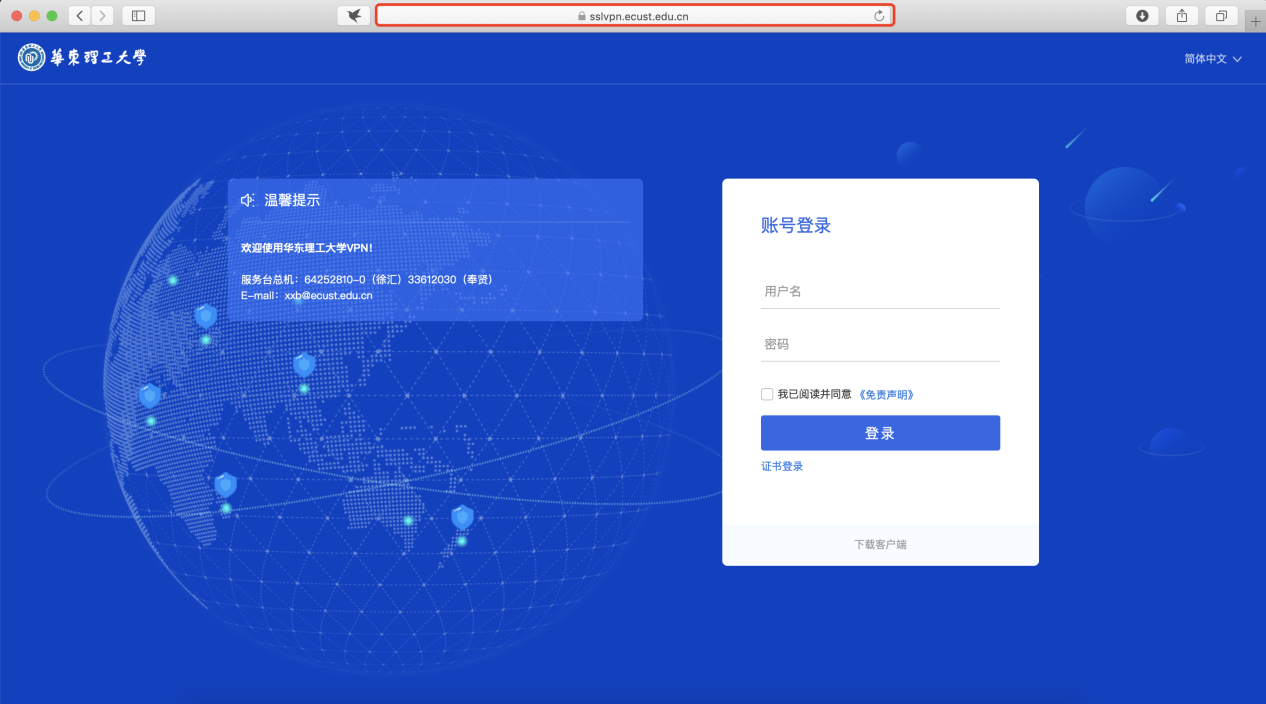Open the 简体中文 language dropdown
The image size is (1266, 704).
pyautogui.click(x=1213, y=59)
